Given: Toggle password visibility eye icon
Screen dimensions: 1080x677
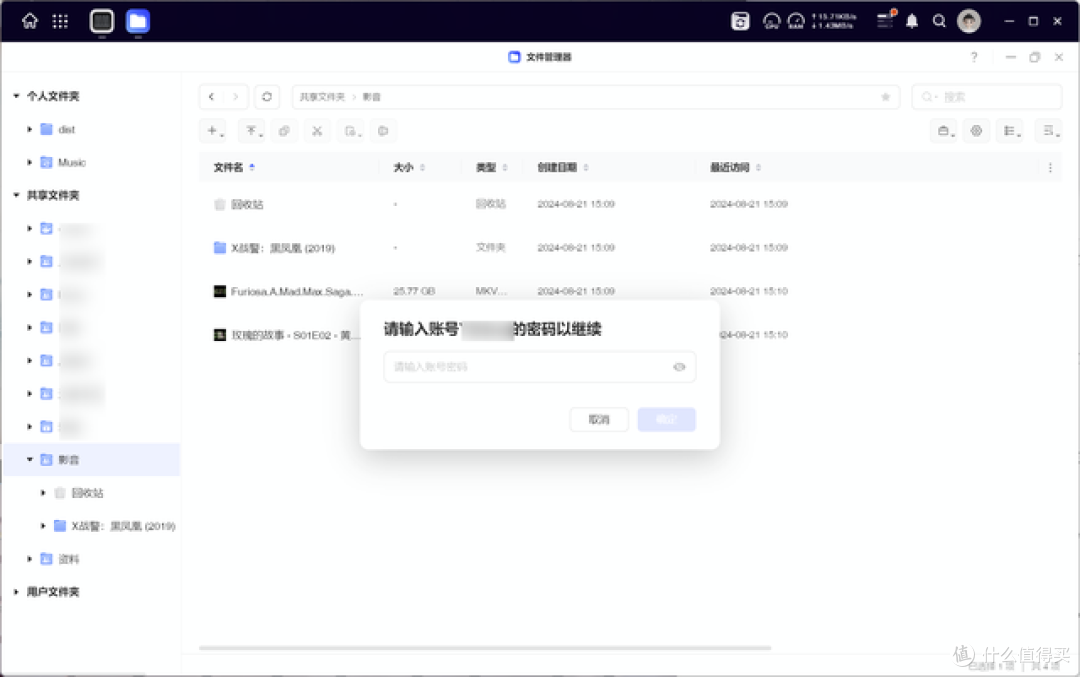Looking at the screenshot, I should [x=679, y=367].
